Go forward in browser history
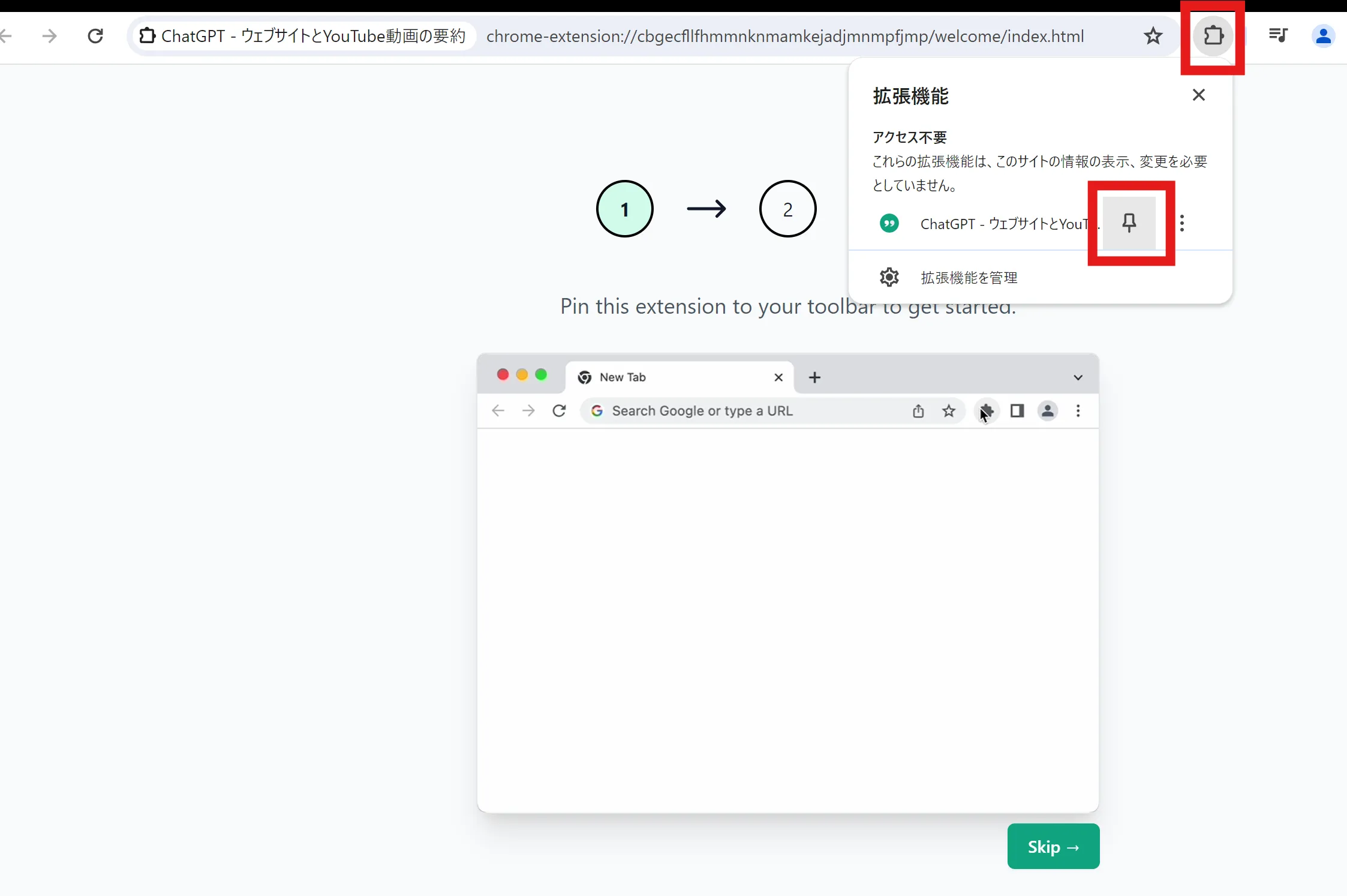This screenshot has height=896, width=1347. (x=50, y=36)
